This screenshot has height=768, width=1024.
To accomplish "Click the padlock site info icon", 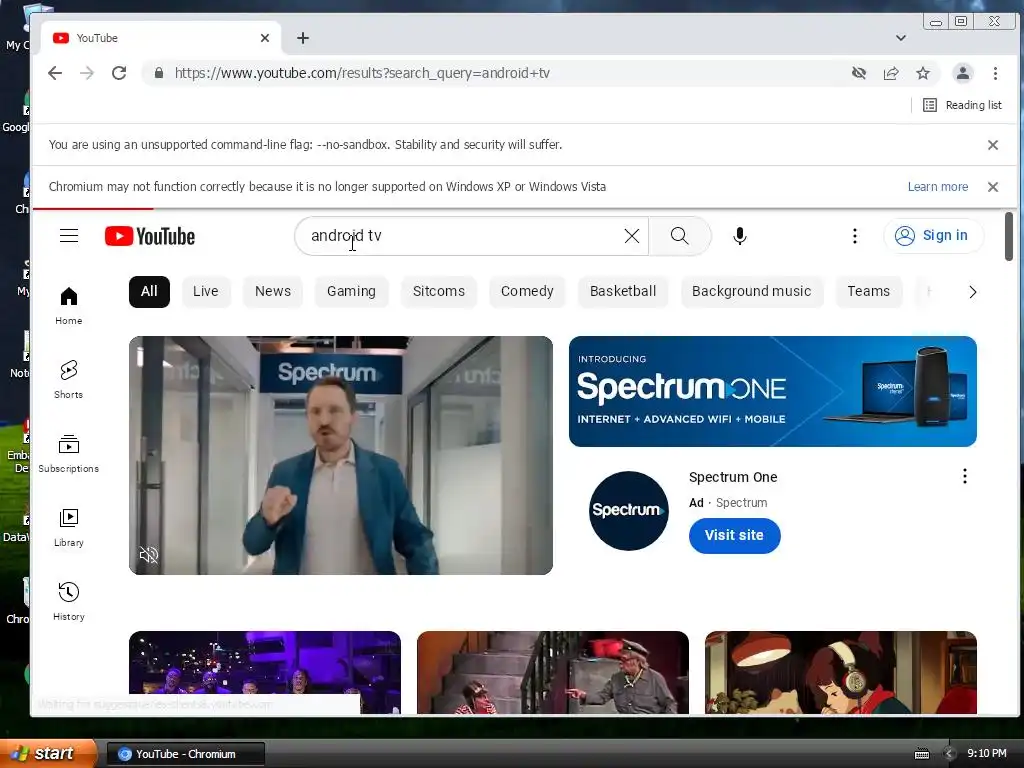I will 158,73.
